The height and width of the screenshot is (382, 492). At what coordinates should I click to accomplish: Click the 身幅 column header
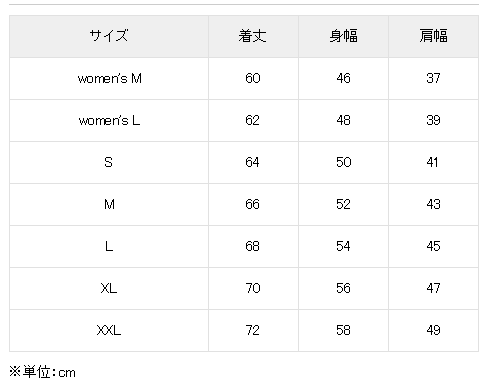click(343, 36)
